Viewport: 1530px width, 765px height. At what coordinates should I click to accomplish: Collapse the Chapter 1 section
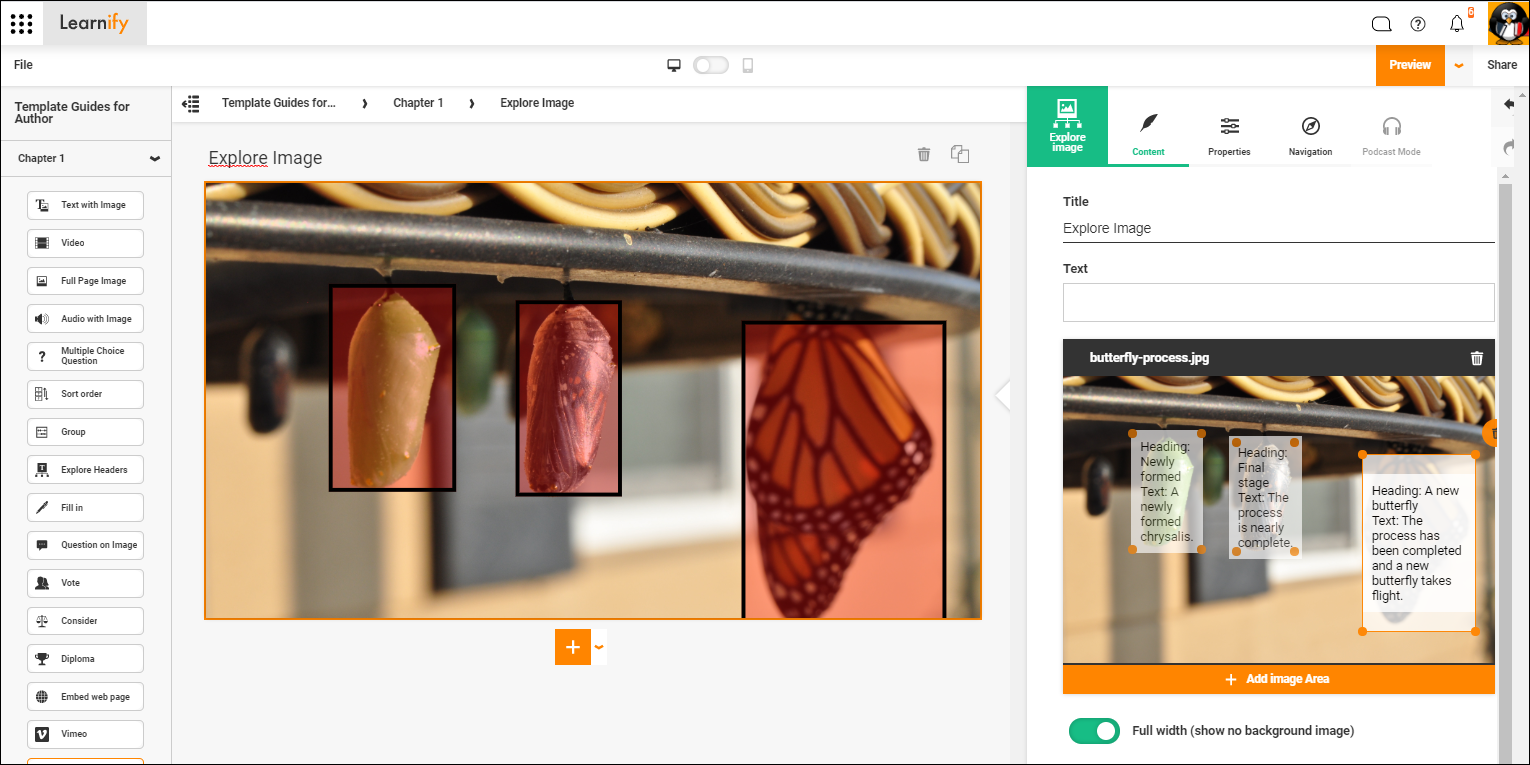coord(155,158)
